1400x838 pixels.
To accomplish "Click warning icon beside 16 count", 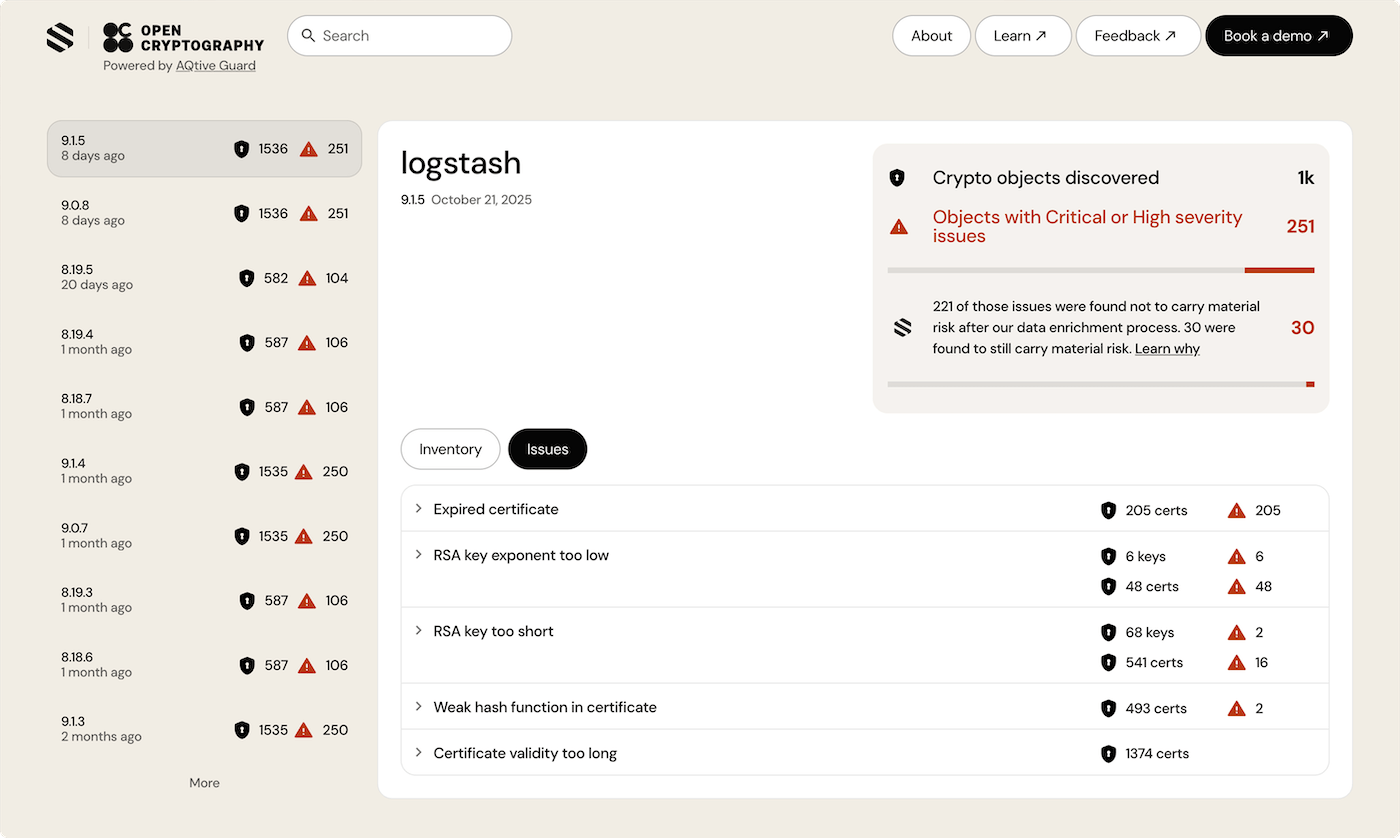I will [x=1237, y=662].
